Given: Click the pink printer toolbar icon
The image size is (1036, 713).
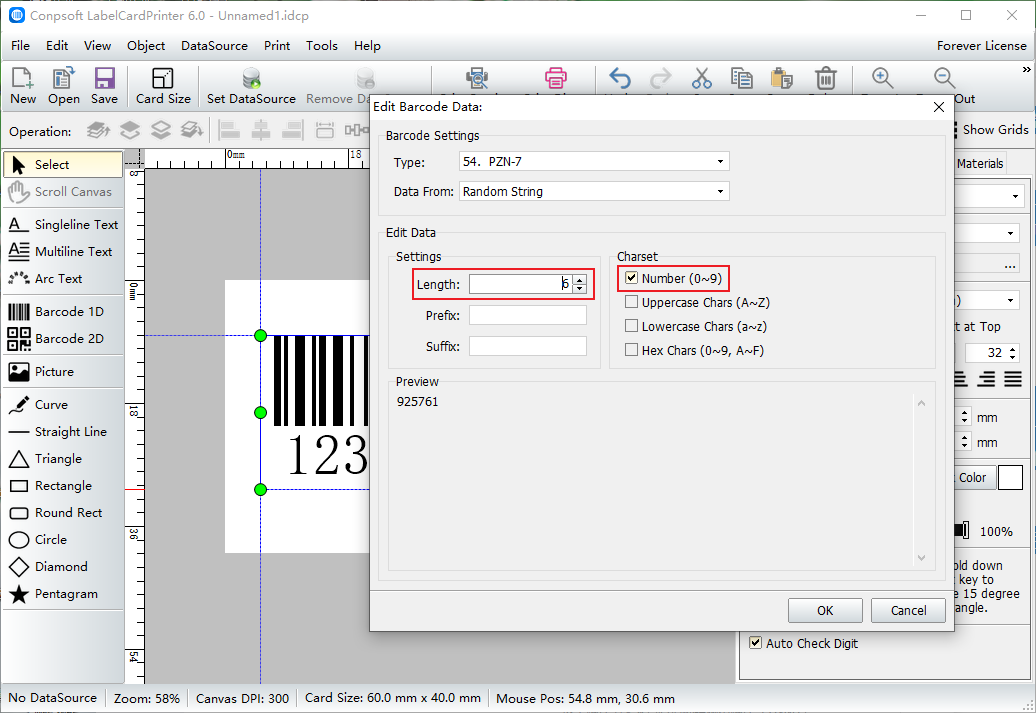Looking at the screenshot, I should [556, 78].
